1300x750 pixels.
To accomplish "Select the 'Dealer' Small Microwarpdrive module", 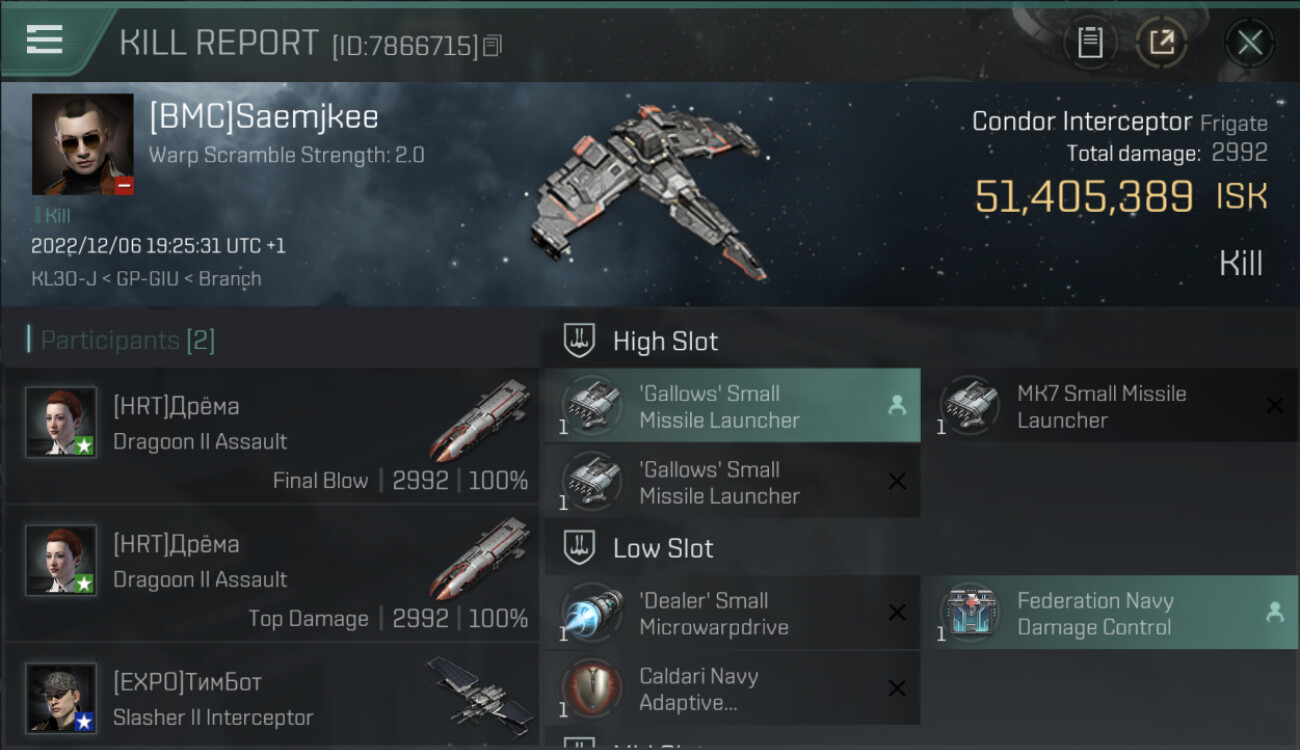I will (x=732, y=613).
